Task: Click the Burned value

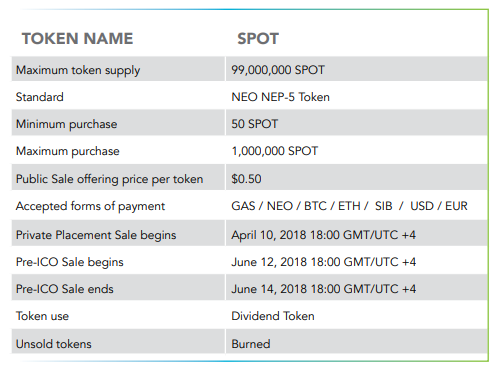Action: (x=251, y=344)
